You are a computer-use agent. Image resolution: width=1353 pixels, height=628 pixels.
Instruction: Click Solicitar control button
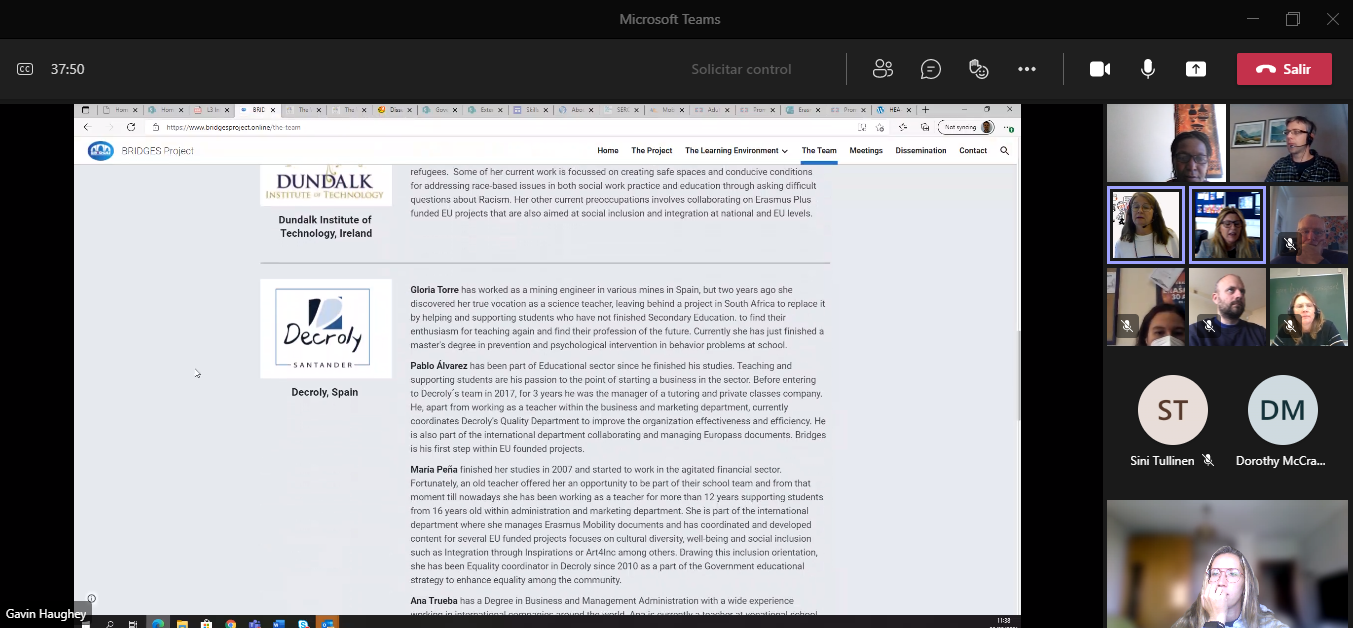coord(741,69)
